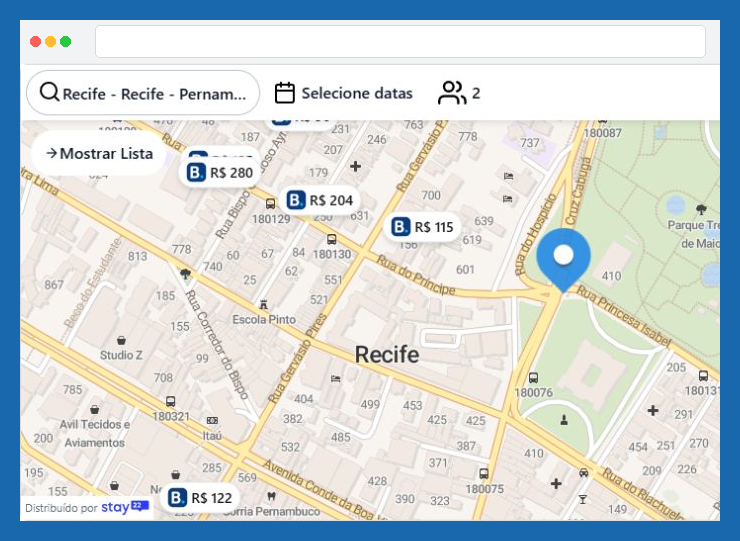Click the Itaú bank icon
Viewport: 740px width, 541px height.
coord(212,420)
